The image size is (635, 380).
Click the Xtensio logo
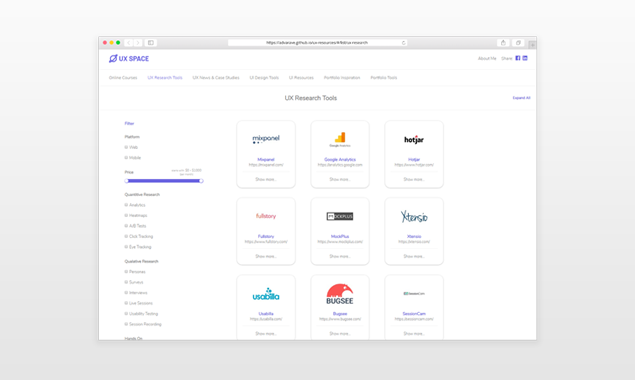pos(414,217)
